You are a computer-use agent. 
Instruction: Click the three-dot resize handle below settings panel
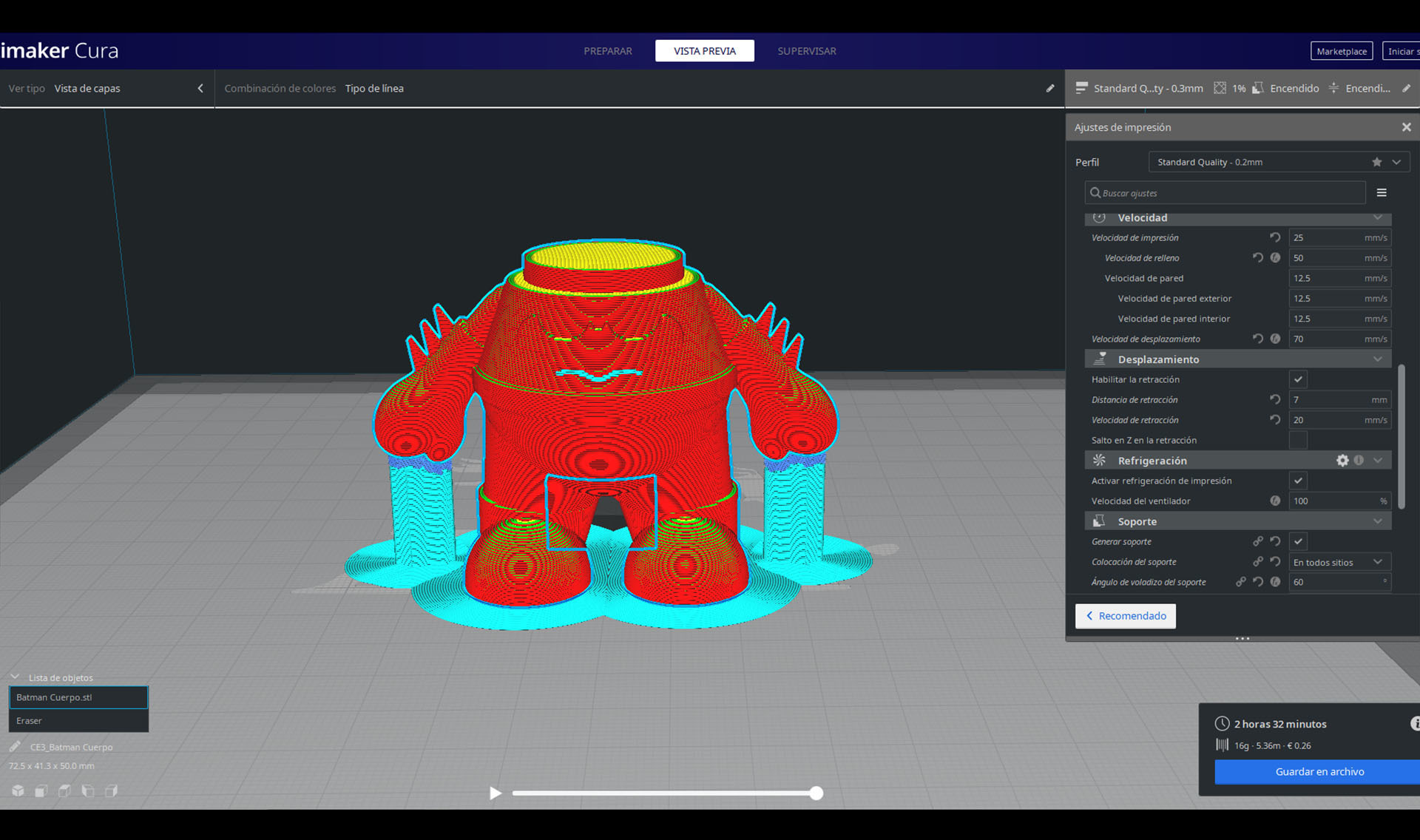pos(1242,638)
